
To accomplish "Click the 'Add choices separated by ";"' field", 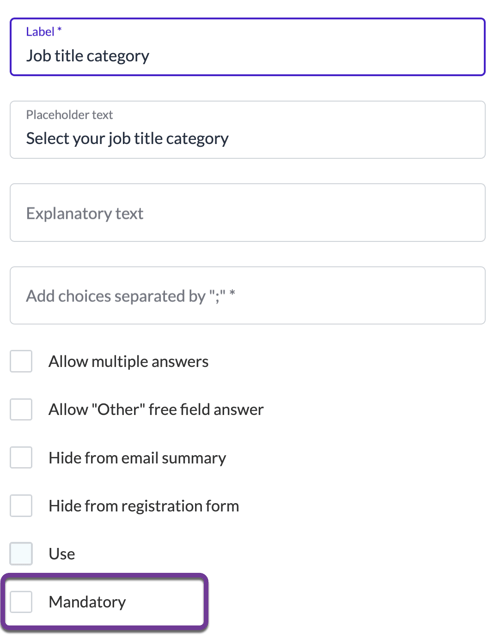I will pos(247,295).
